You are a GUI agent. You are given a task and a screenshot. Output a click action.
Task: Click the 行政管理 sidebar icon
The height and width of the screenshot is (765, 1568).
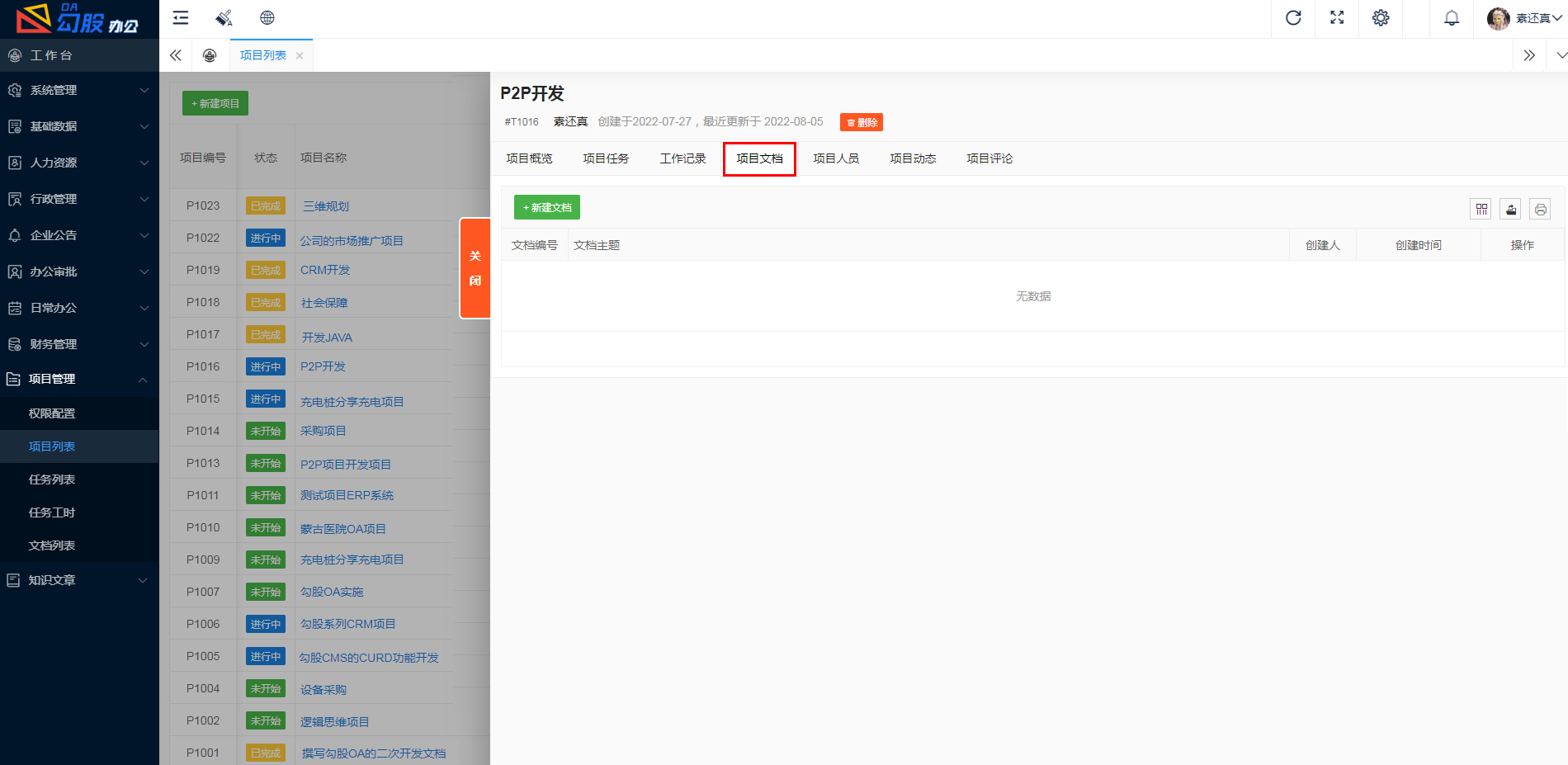click(x=15, y=199)
